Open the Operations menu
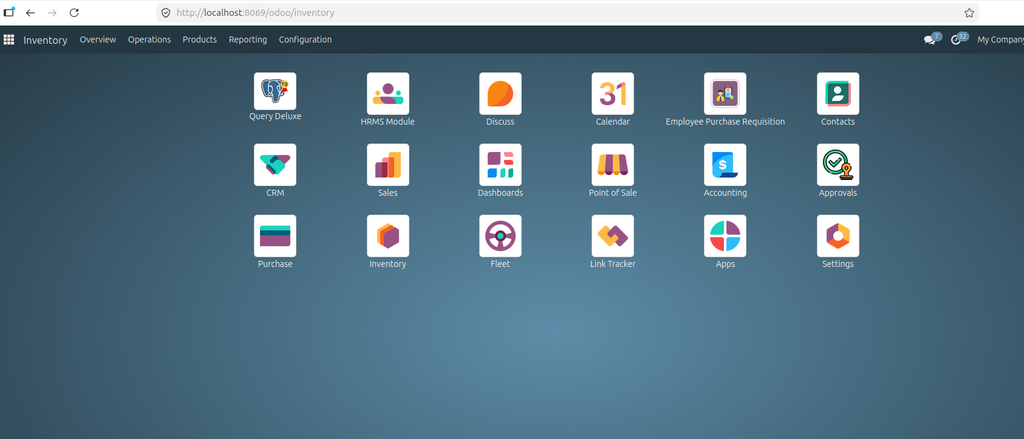This screenshot has width=1024, height=439. tap(149, 40)
